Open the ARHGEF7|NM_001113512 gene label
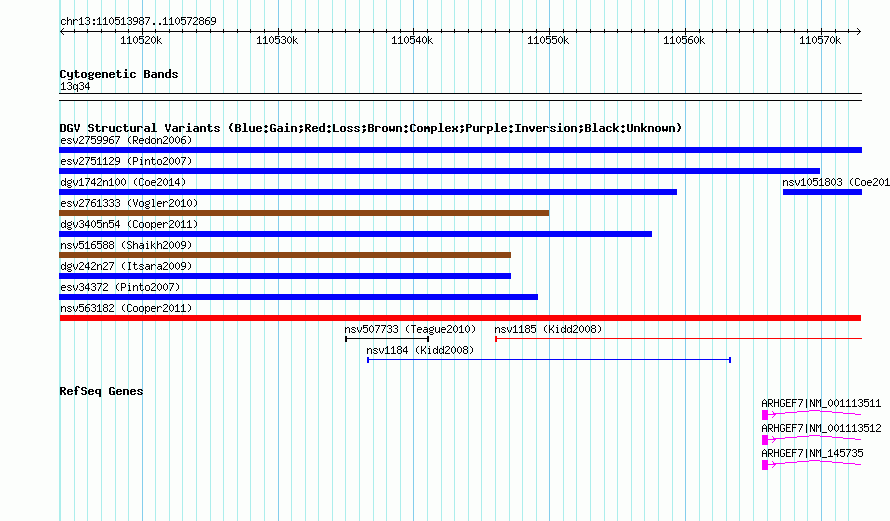The width and height of the screenshot is (890, 521). point(821,428)
